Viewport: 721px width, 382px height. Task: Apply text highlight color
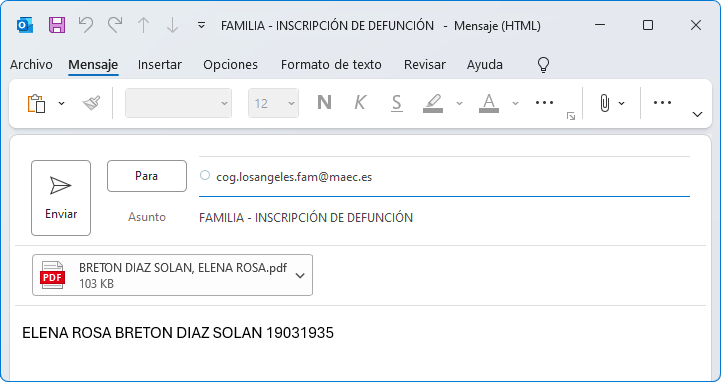433,103
